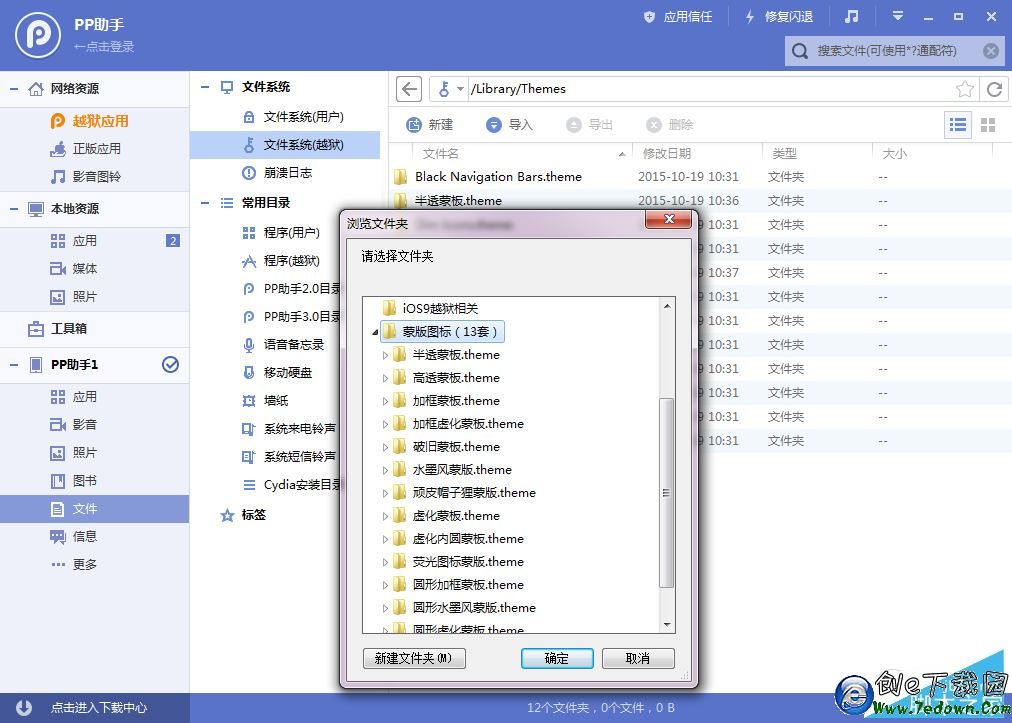Collapse 蒙版图标（13套） folder in dialog
The width and height of the screenshot is (1012, 723).
pyautogui.click(x=375, y=332)
